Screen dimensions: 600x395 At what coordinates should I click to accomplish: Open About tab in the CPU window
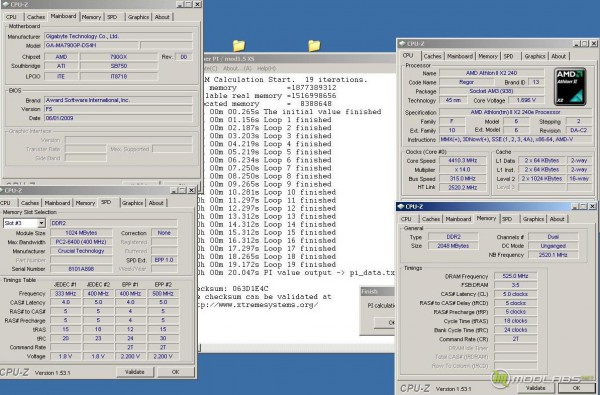tap(559, 56)
